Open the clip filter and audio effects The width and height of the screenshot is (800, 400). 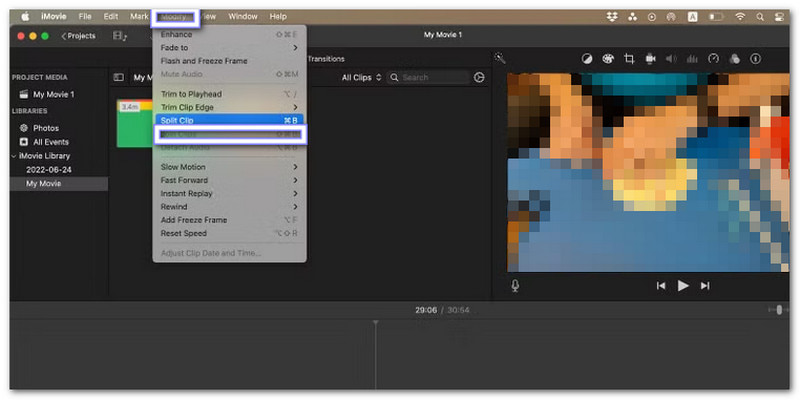point(735,59)
